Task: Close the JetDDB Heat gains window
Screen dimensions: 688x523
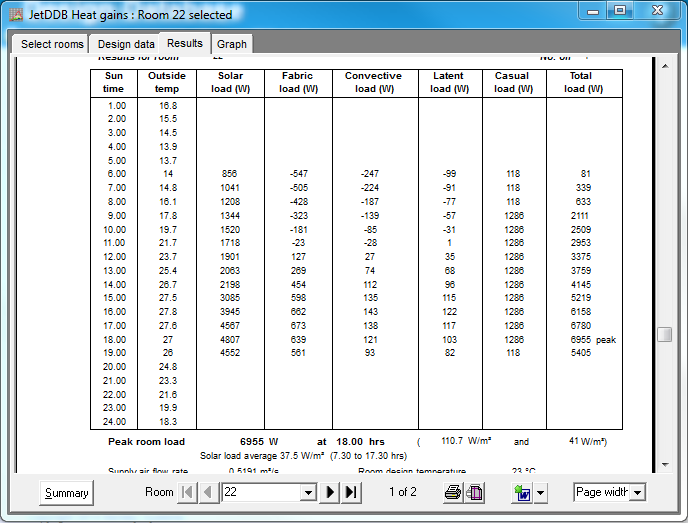Action: (657, 11)
